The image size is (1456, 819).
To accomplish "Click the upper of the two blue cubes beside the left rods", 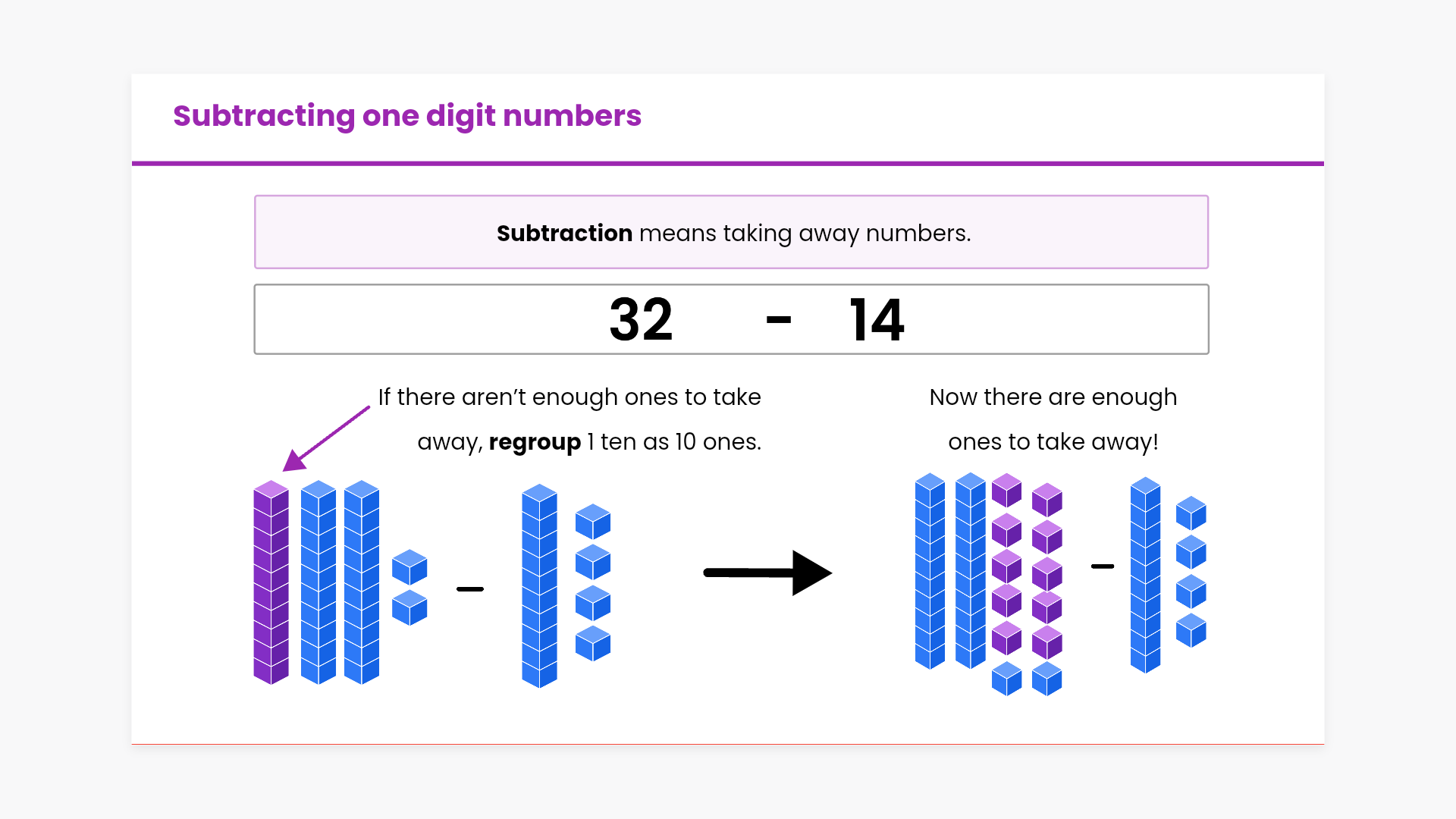I will [409, 567].
